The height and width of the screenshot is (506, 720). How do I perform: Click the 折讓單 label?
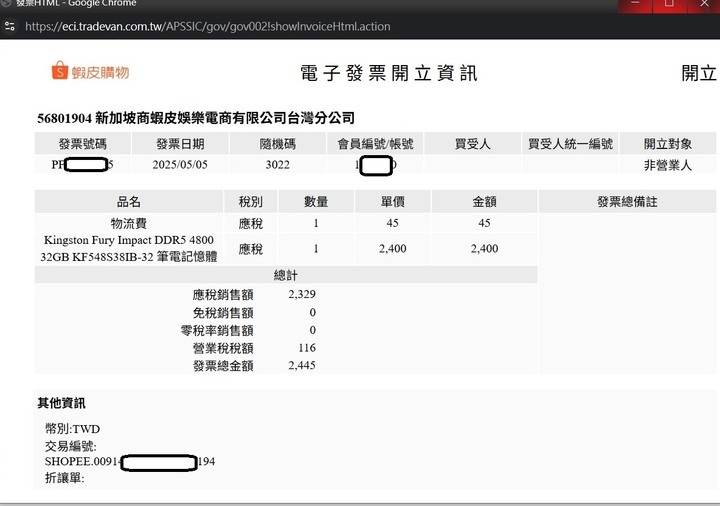(x=65, y=478)
